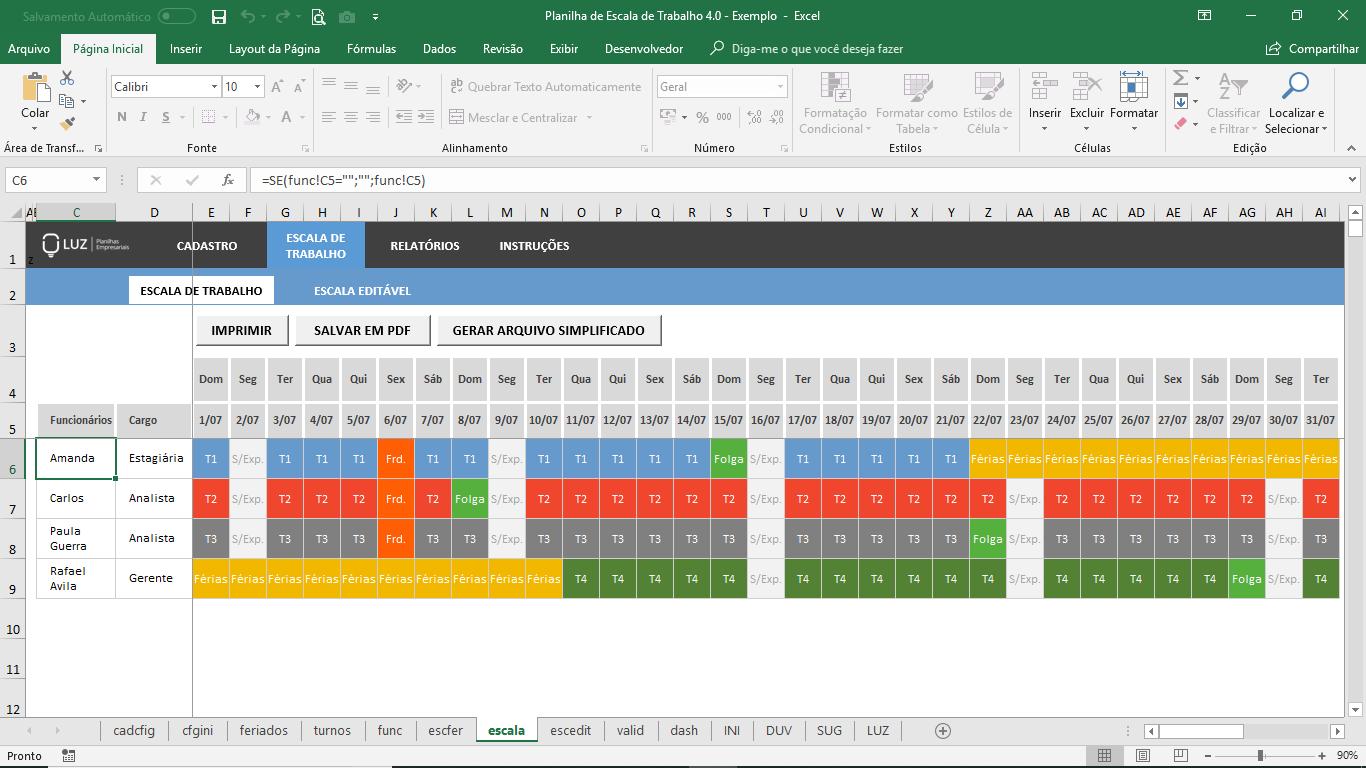Image resolution: width=1366 pixels, height=768 pixels.
Task: Click the percent style icon
Action: coord(702,117)
